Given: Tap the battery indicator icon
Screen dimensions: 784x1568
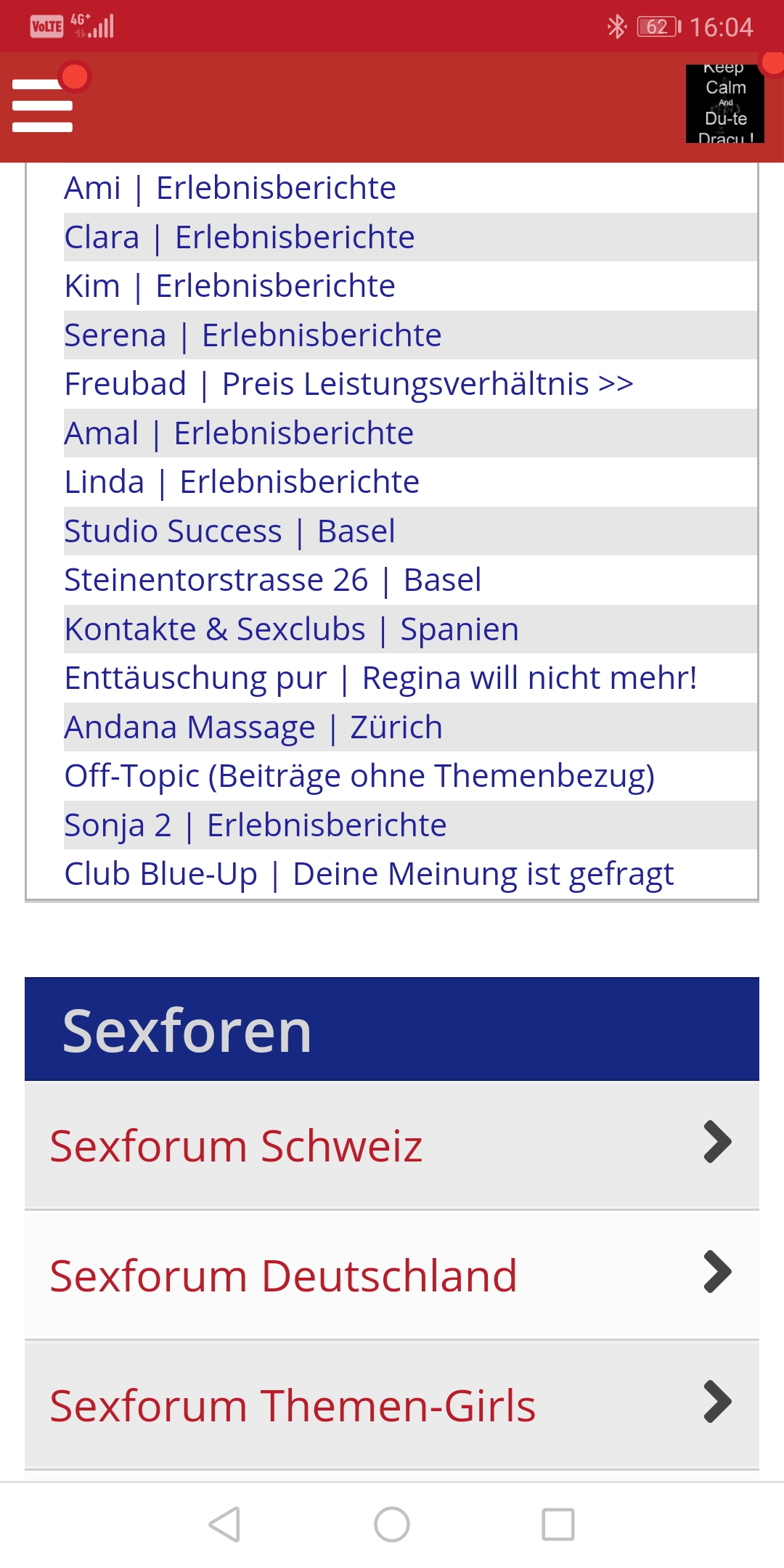Looking at the screenshot, I should point(658,27).
